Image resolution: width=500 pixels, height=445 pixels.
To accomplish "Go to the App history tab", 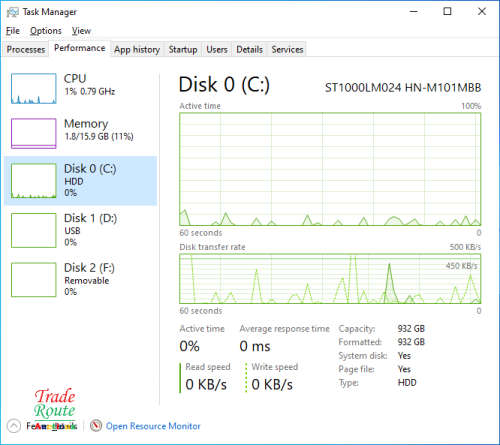I will [x=137, y=49].
